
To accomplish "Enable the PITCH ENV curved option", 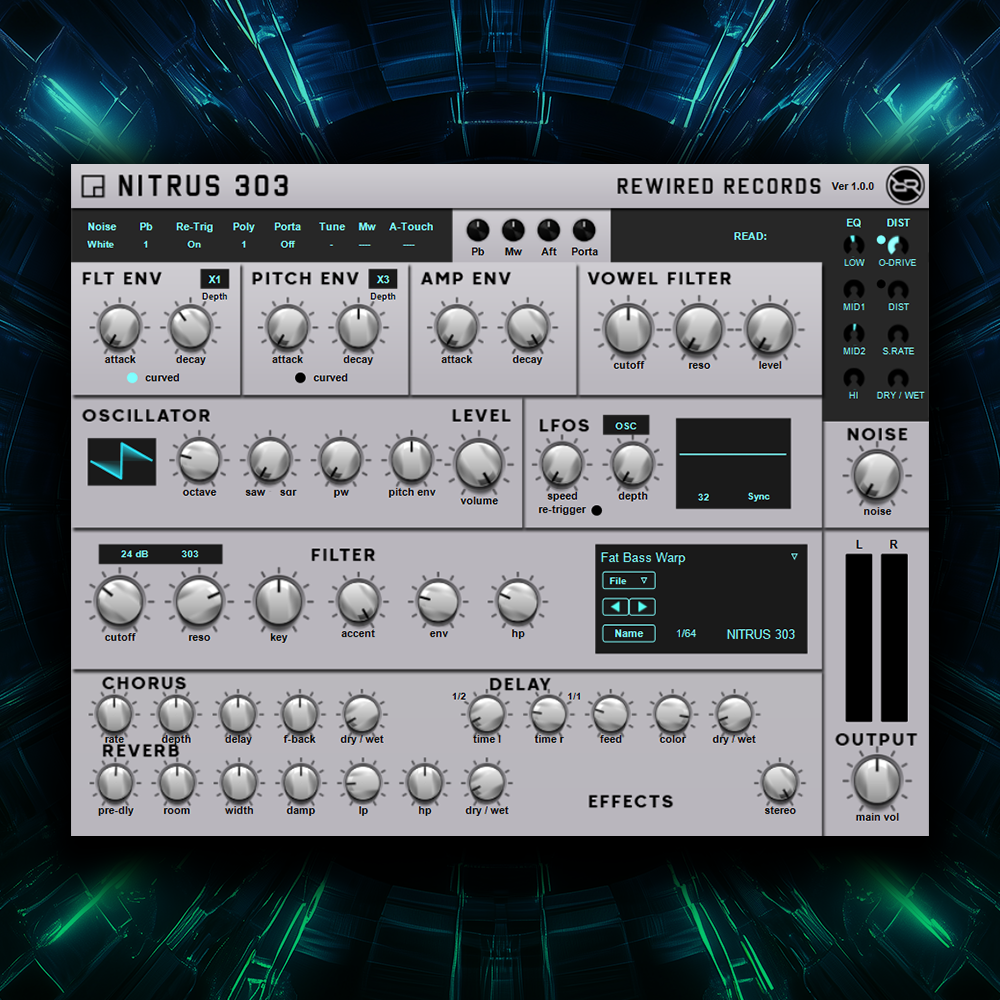I will (300, 378).
